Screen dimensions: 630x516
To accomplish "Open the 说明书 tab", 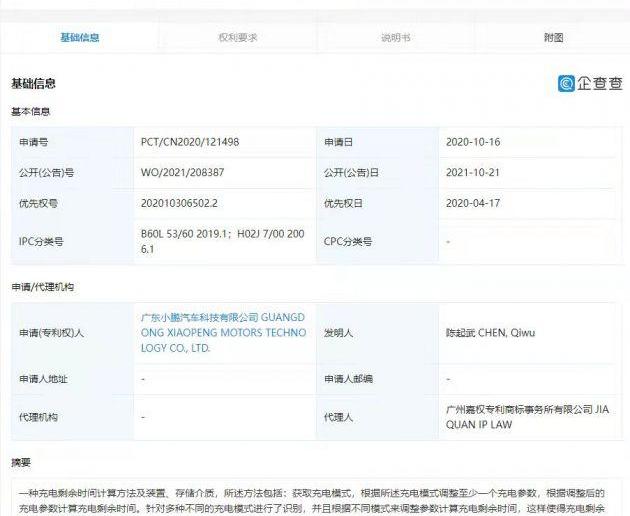I will pos(395,37).
